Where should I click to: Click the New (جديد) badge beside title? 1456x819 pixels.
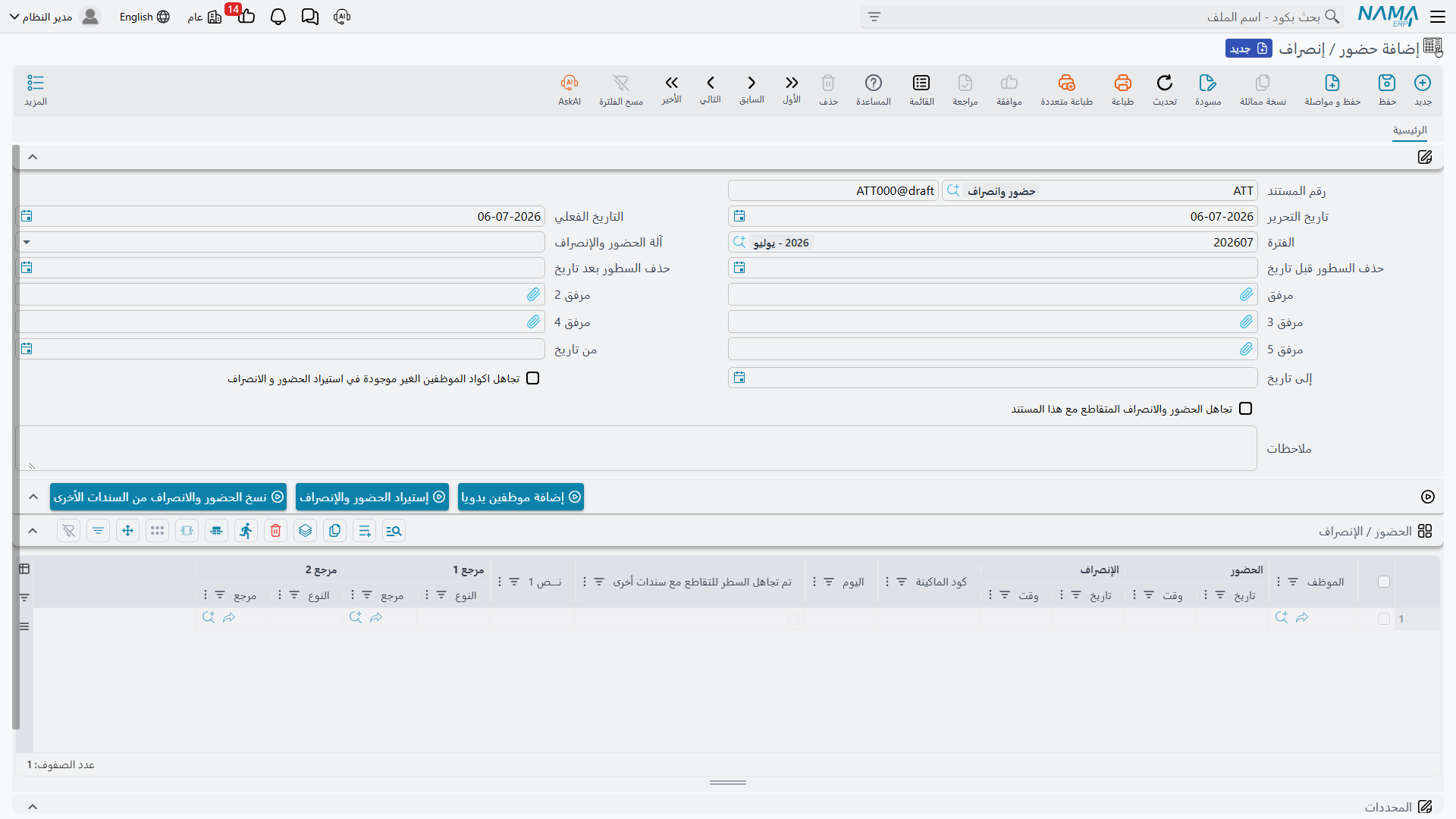(1248, 49)
